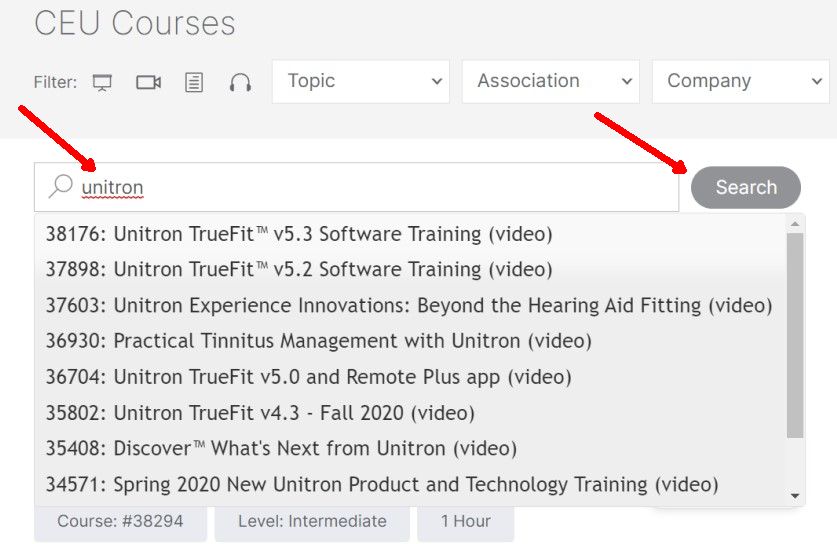Select 37603 Unitron Experience Innovations suggestion
The height and width of the screenshot is (544, 837).
[409, 305]
